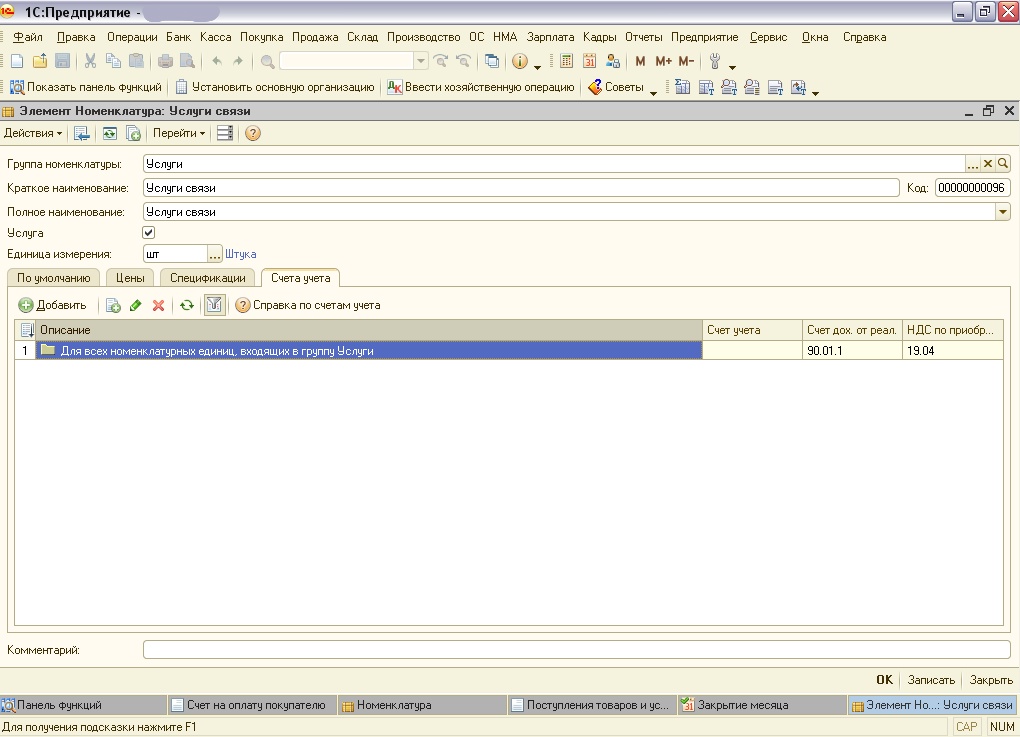Click into the Комментарий input field
Image resolution: width=1020 pixels, height=737 pixels.
pos(576,650)
